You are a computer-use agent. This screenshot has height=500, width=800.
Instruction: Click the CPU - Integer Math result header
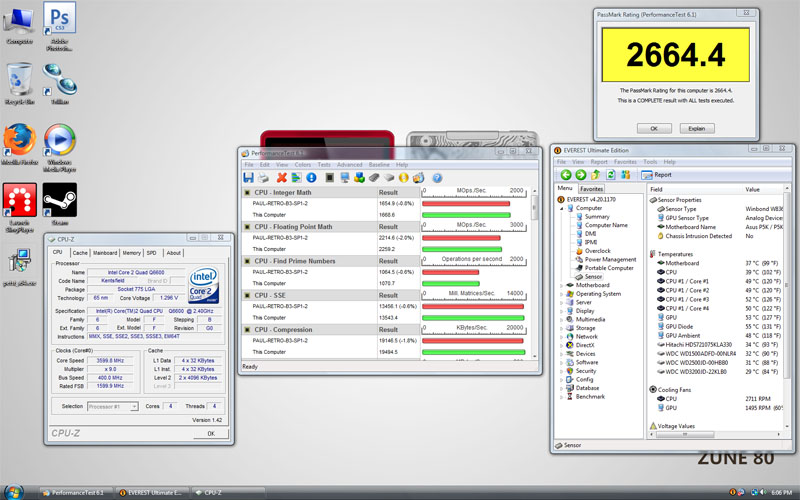coord(331,193)
